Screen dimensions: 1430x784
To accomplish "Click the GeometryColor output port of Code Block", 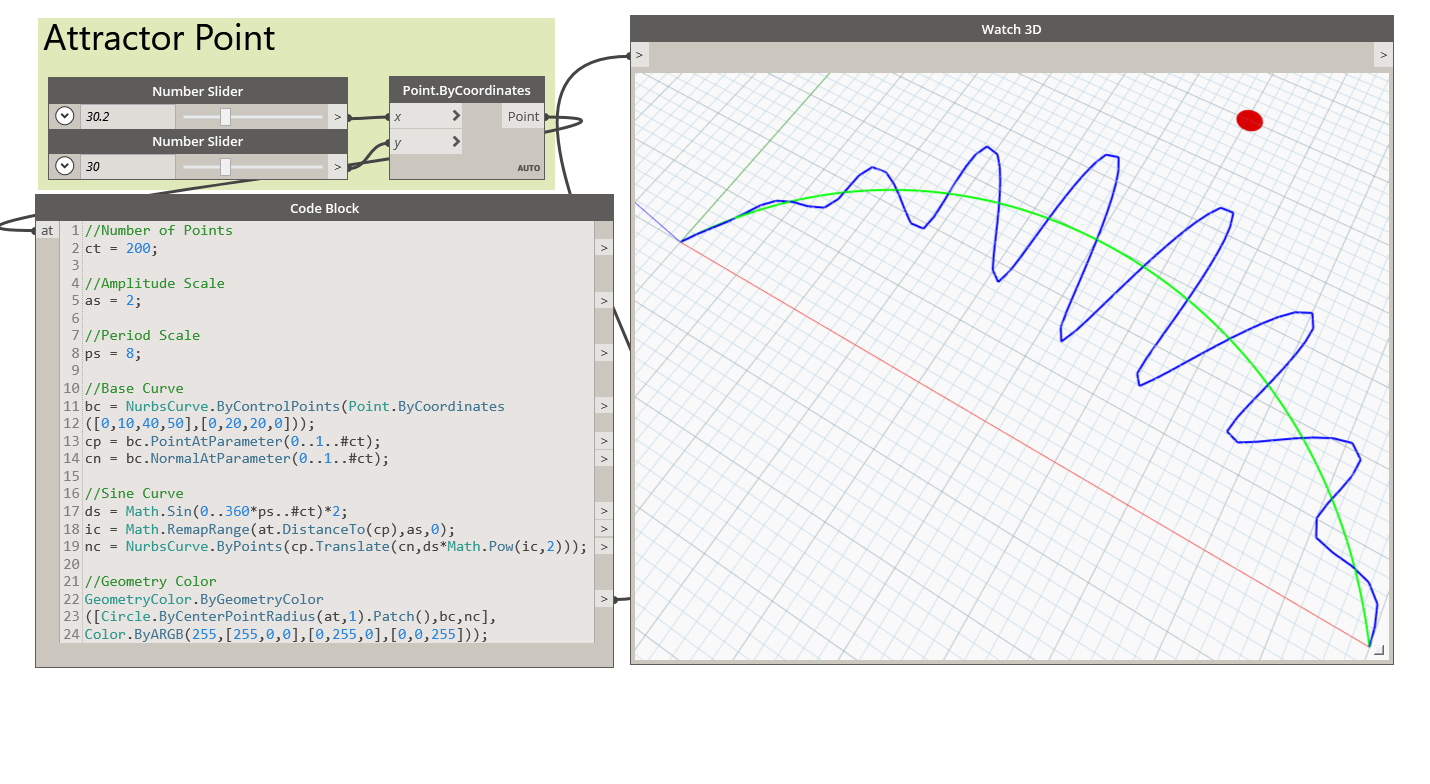I will pyautogui.click(x=603, y=599).
